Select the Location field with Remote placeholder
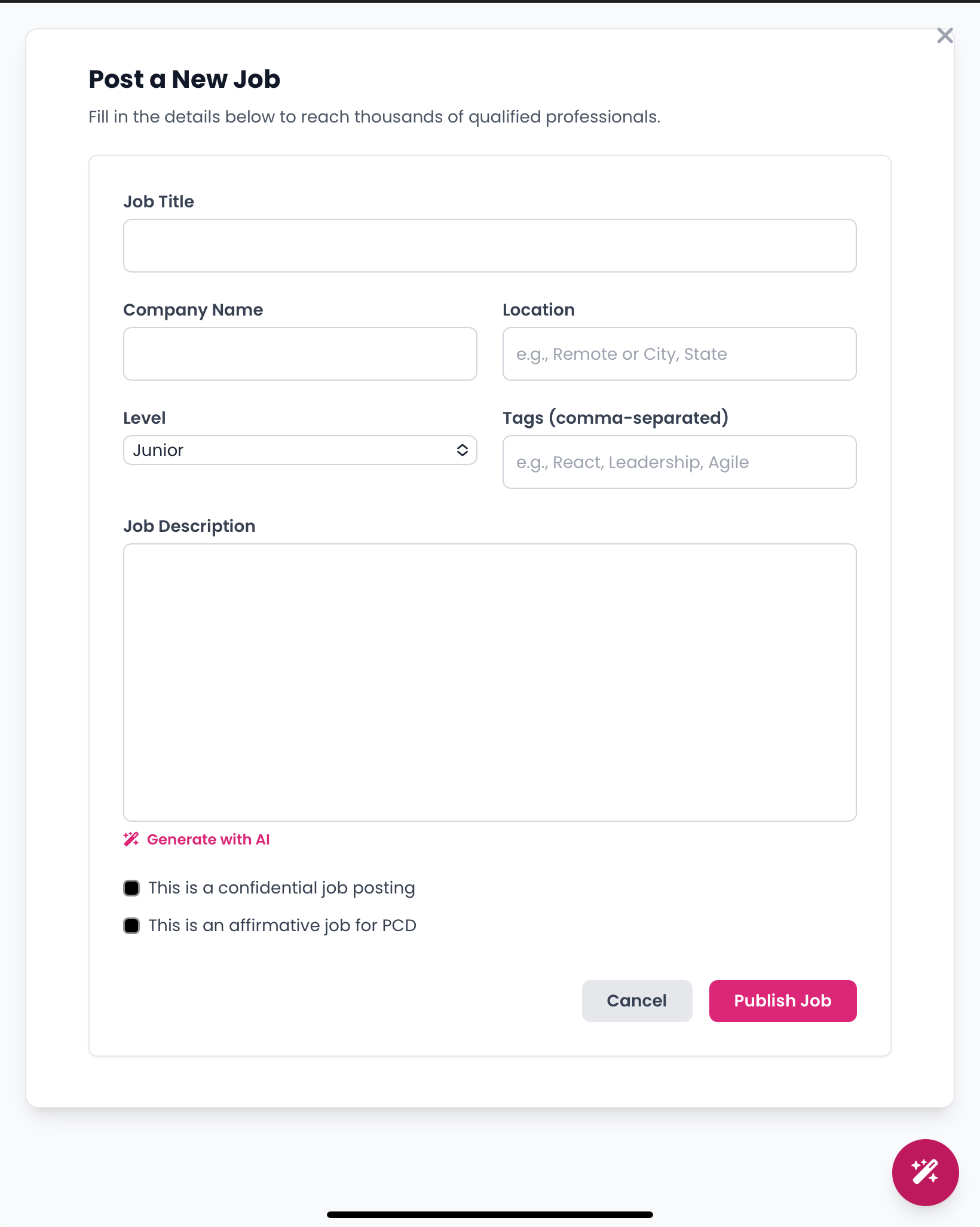Screen dimensions: 980x1227 tap(679, 354)
